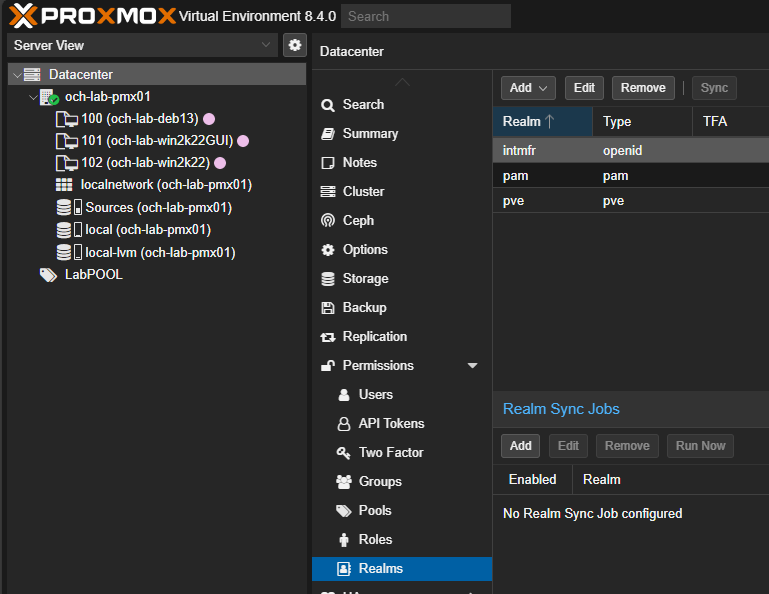Remove the selected intmfr realm

[x=643, y=88]
